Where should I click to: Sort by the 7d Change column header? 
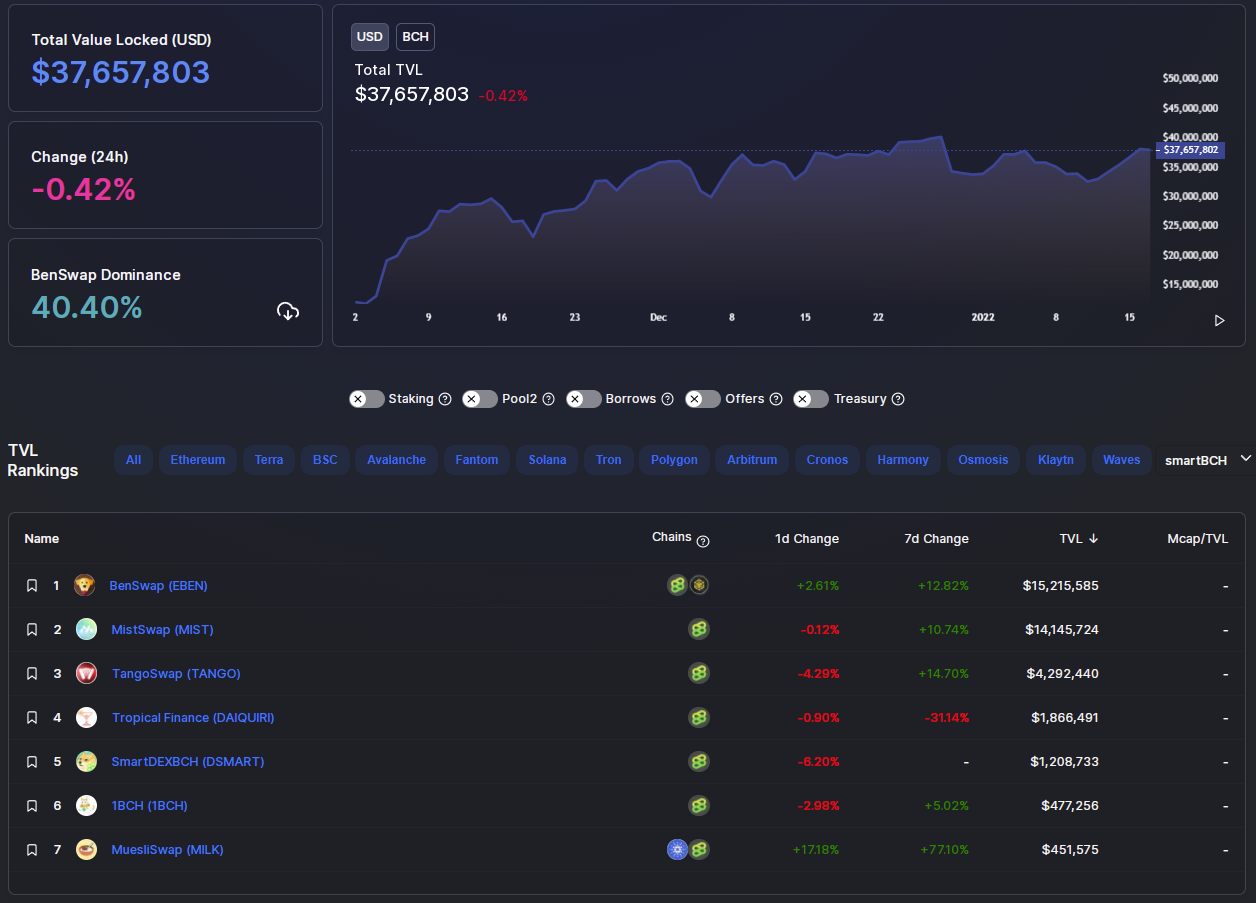936,538
